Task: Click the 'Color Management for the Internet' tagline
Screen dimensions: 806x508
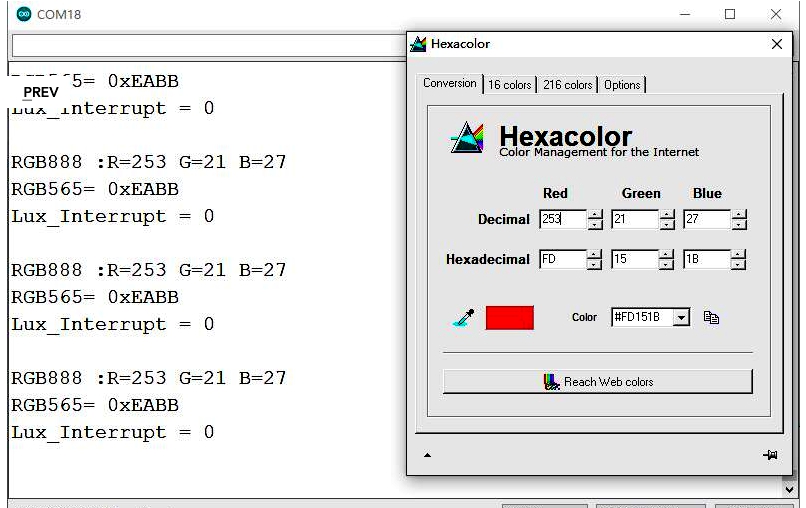Action: pos(599,152)
